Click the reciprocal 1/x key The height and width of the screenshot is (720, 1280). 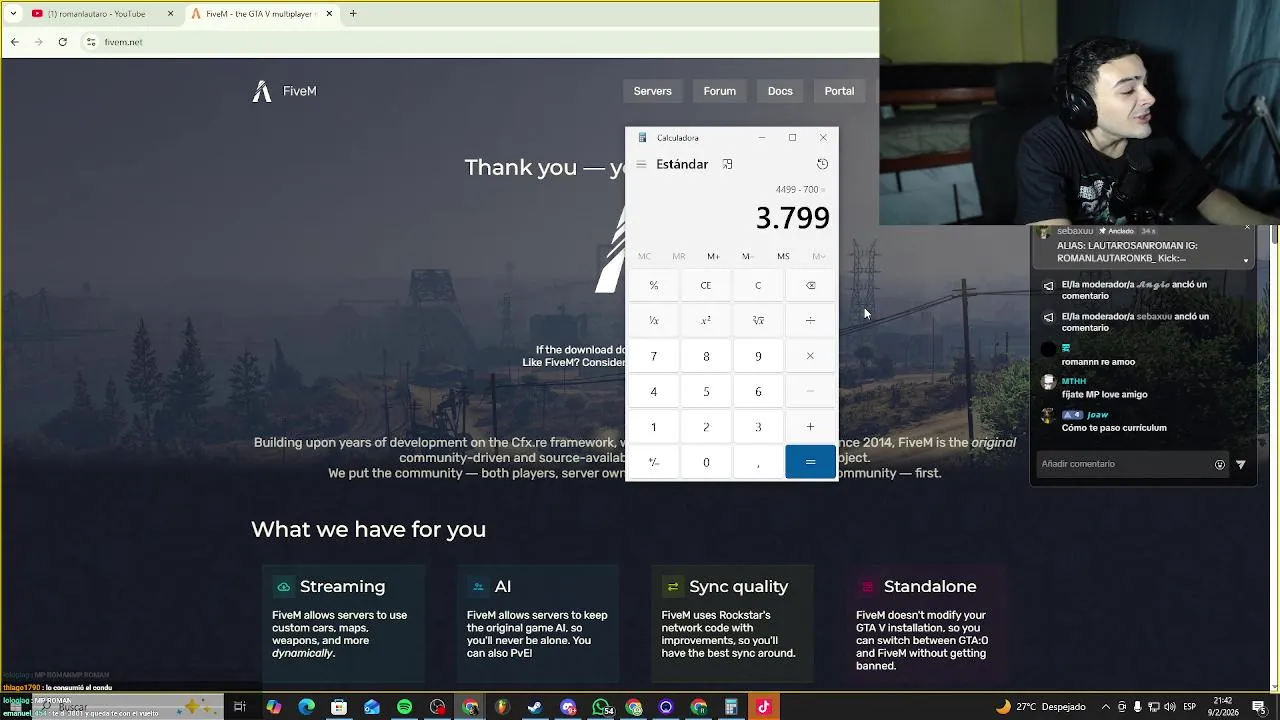pyautogui.click(x=653, y=320)
